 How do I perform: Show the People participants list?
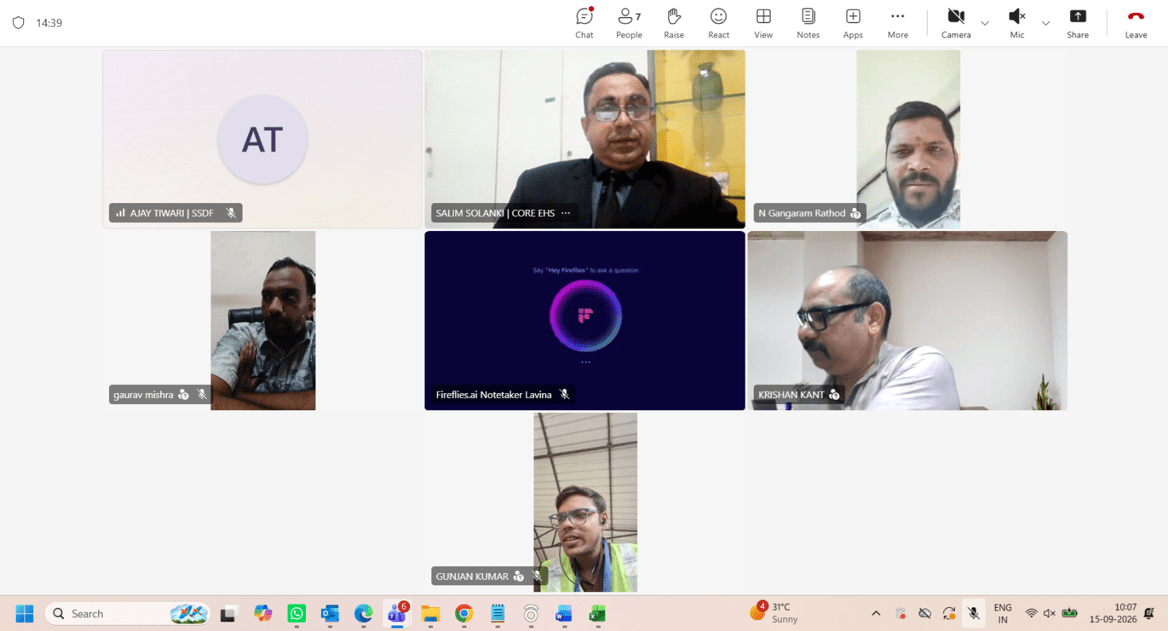coord(629,23)
